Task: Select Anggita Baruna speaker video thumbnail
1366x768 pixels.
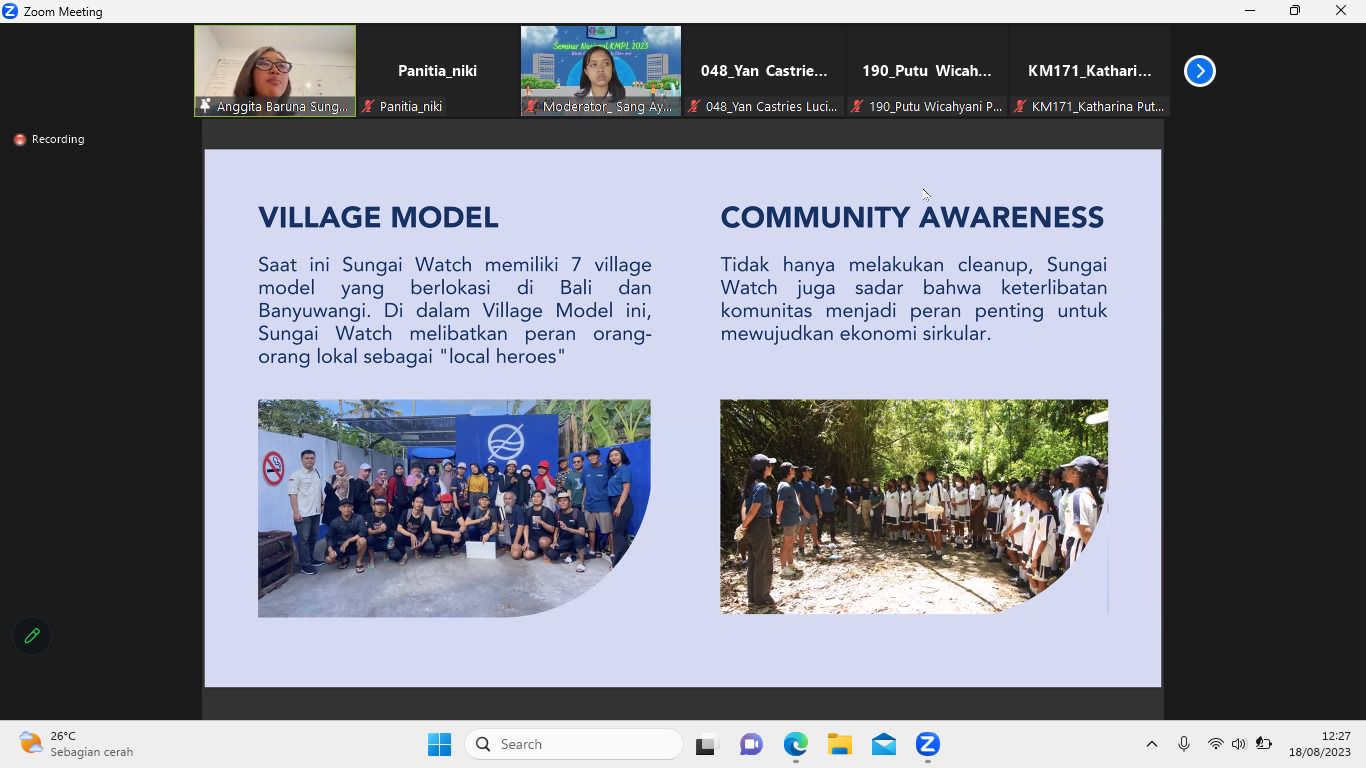Action: pos(275,71)
